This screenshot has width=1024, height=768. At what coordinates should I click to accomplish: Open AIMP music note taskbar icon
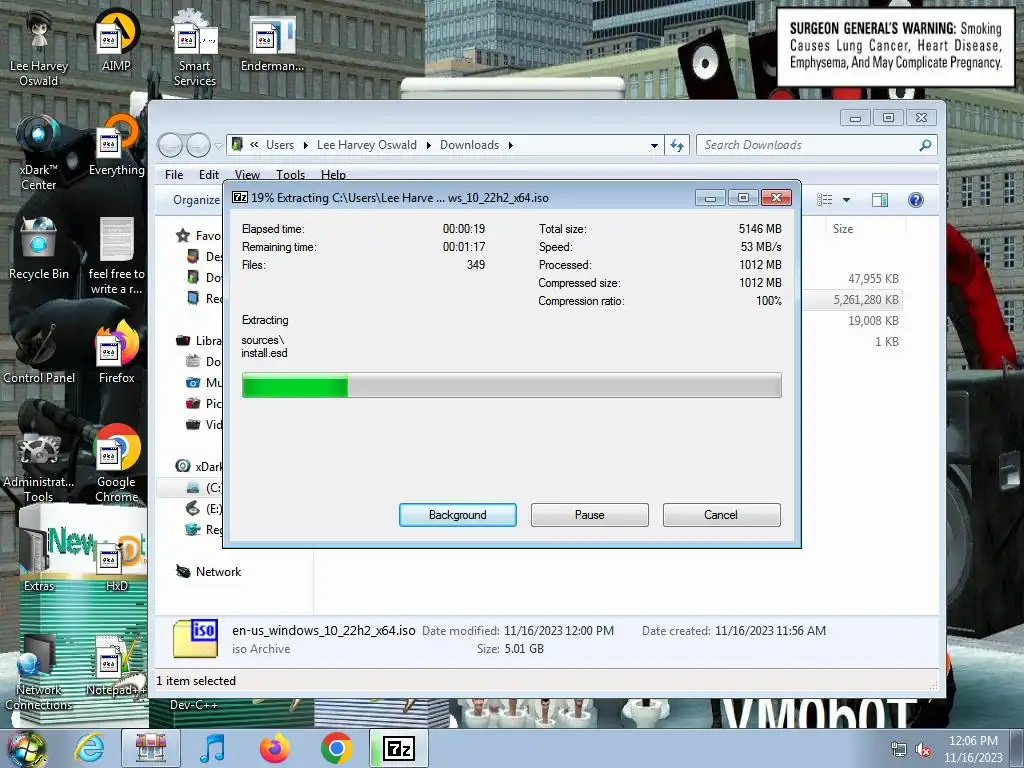click(x=212, y=748)
